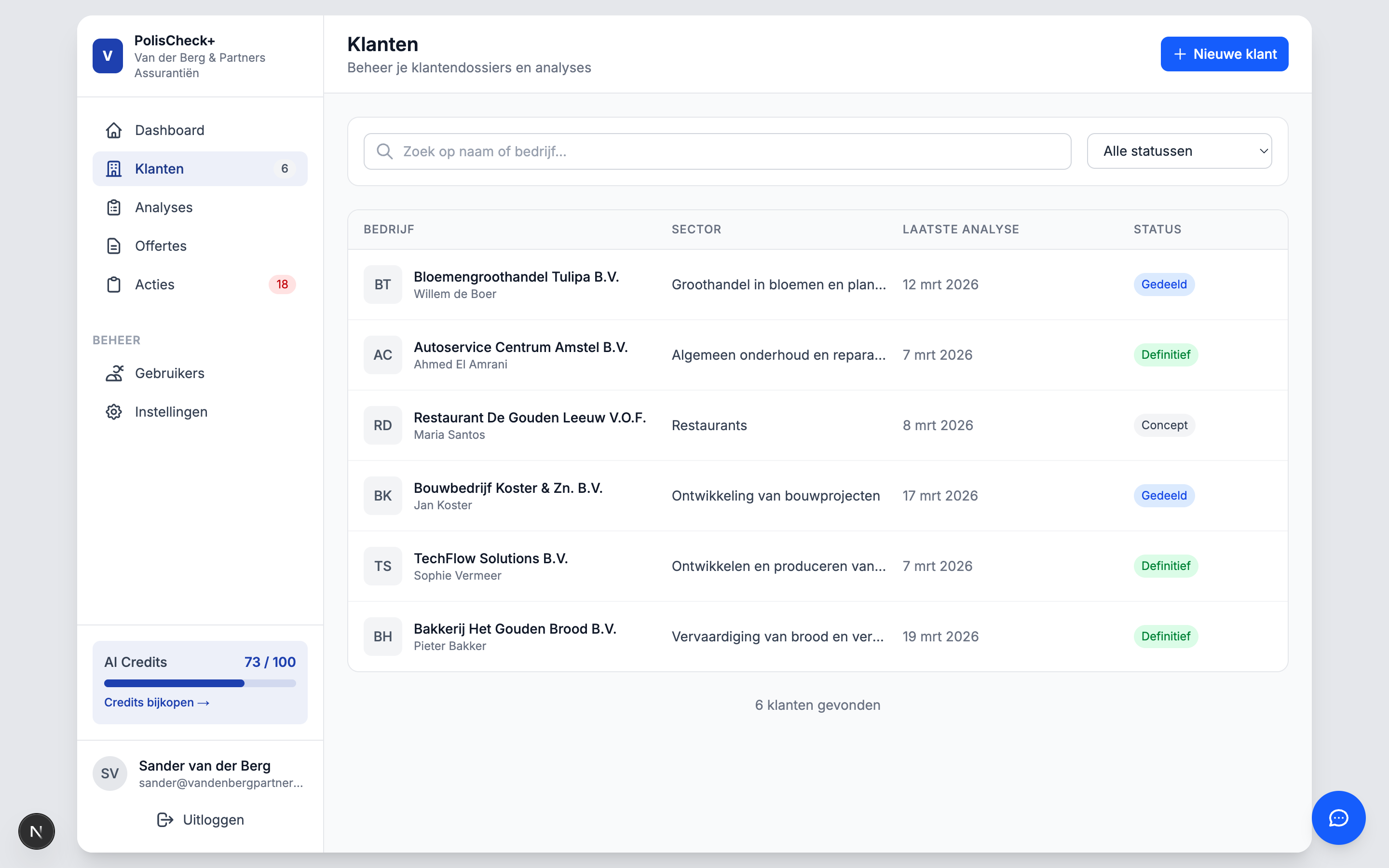This screenshot has width=1389, height=868.
Task: Open Instellingen under Beheer
Action: [x=200, y=412]
